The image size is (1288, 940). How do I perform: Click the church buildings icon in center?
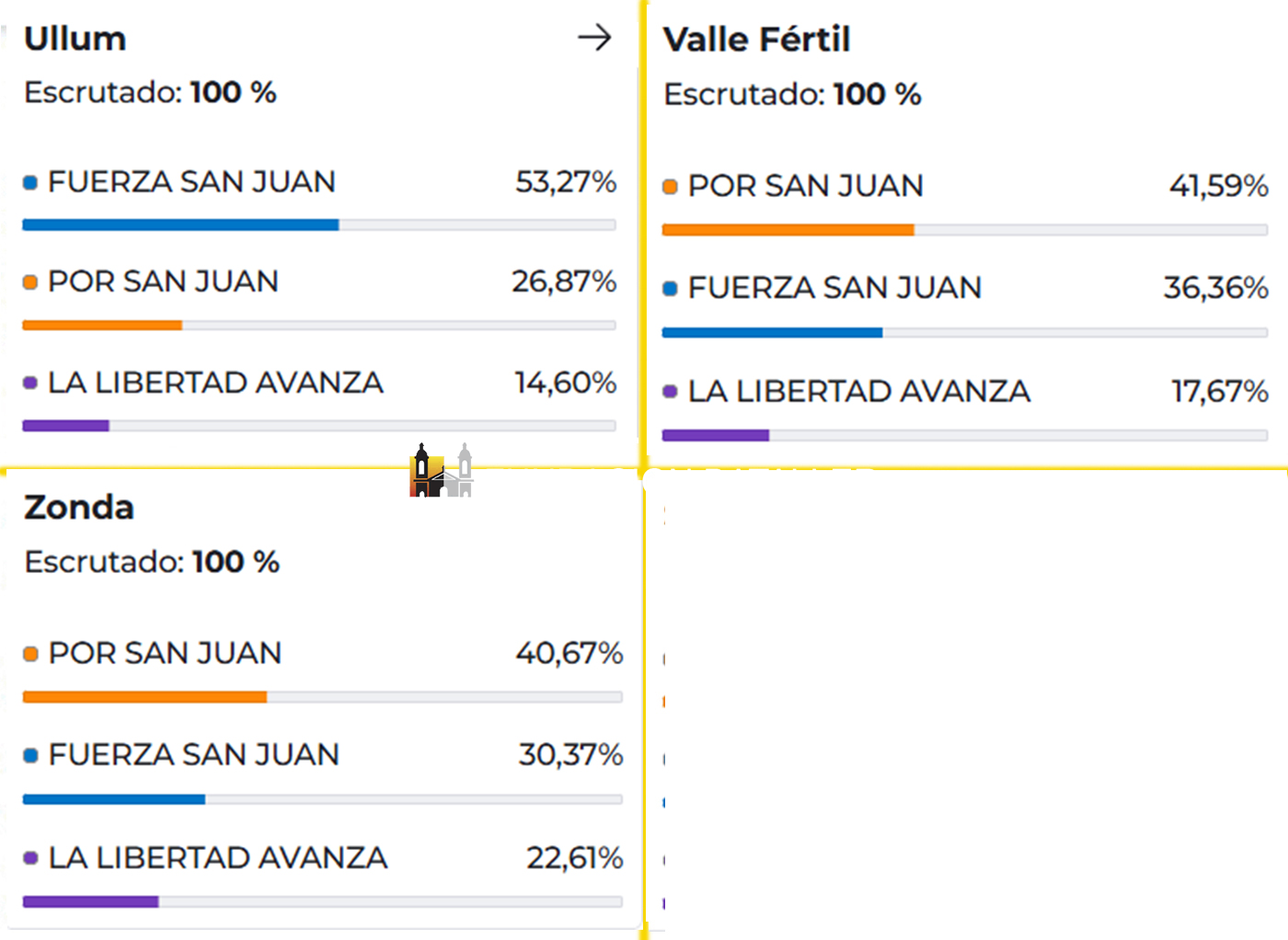click(x=442, y=471)
